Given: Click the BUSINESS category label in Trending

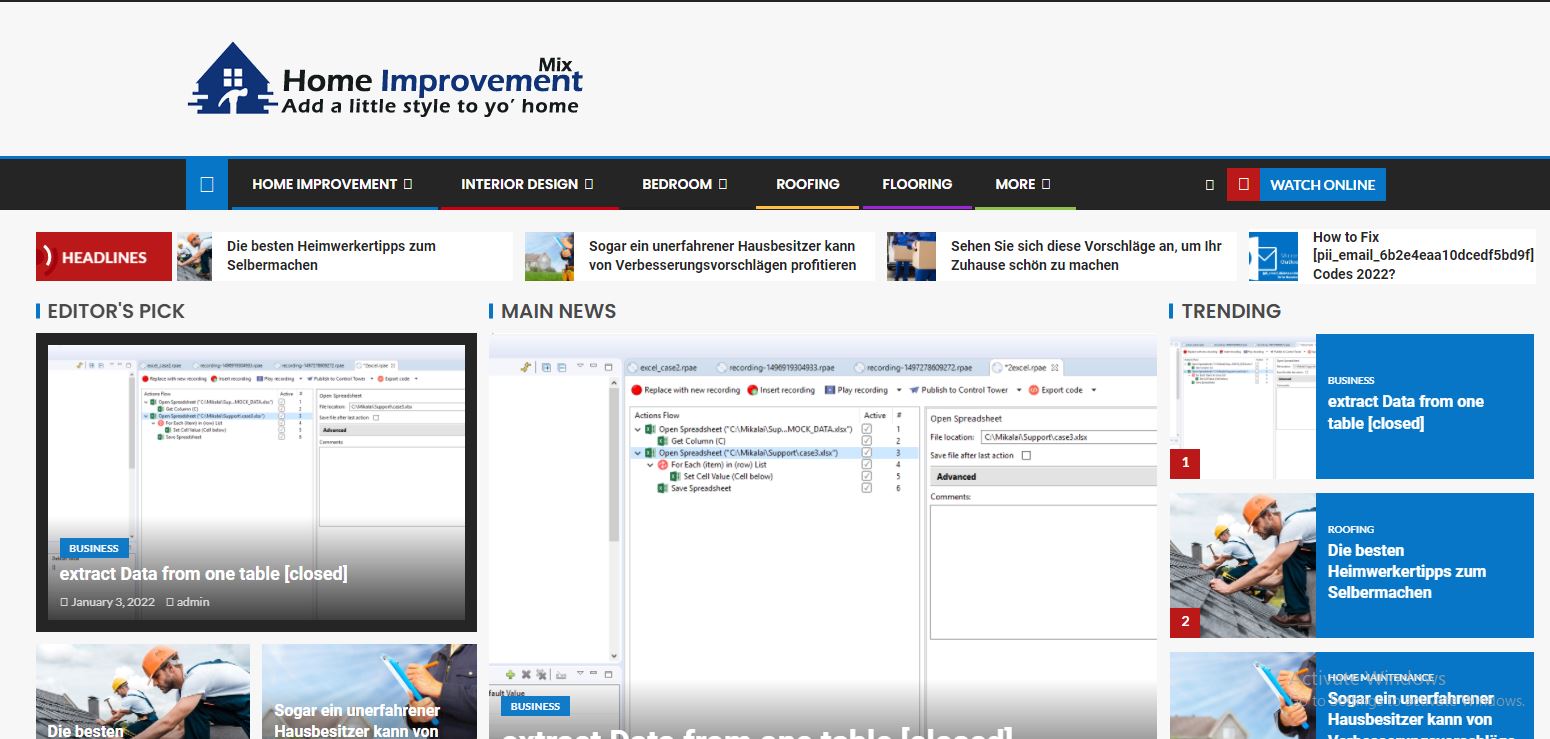Looking at the screenshot, I should tap(1351, 380).
